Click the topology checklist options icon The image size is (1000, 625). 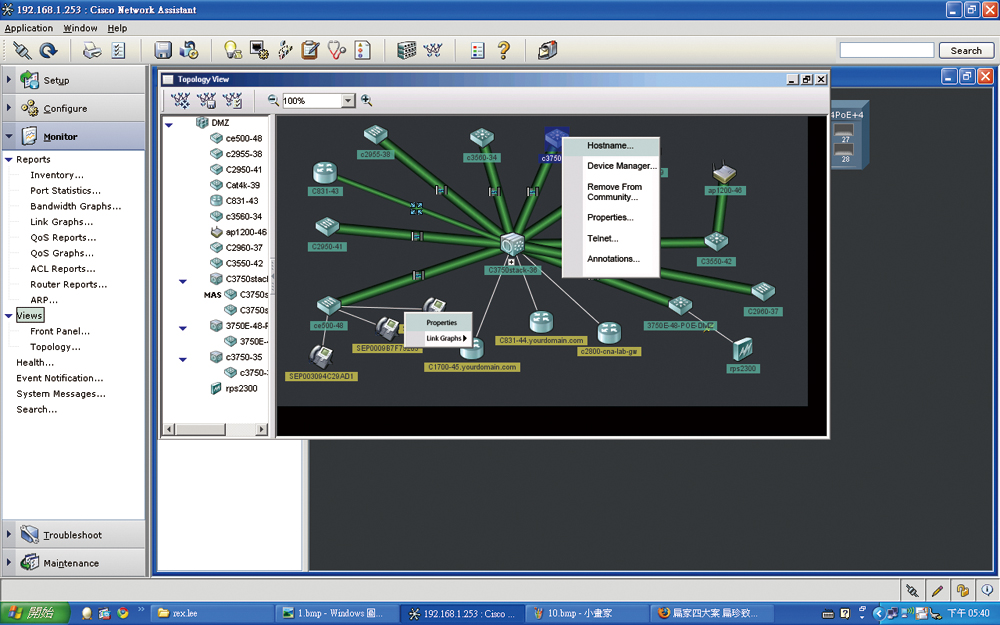pyautogui.click(x=232, y=100)
